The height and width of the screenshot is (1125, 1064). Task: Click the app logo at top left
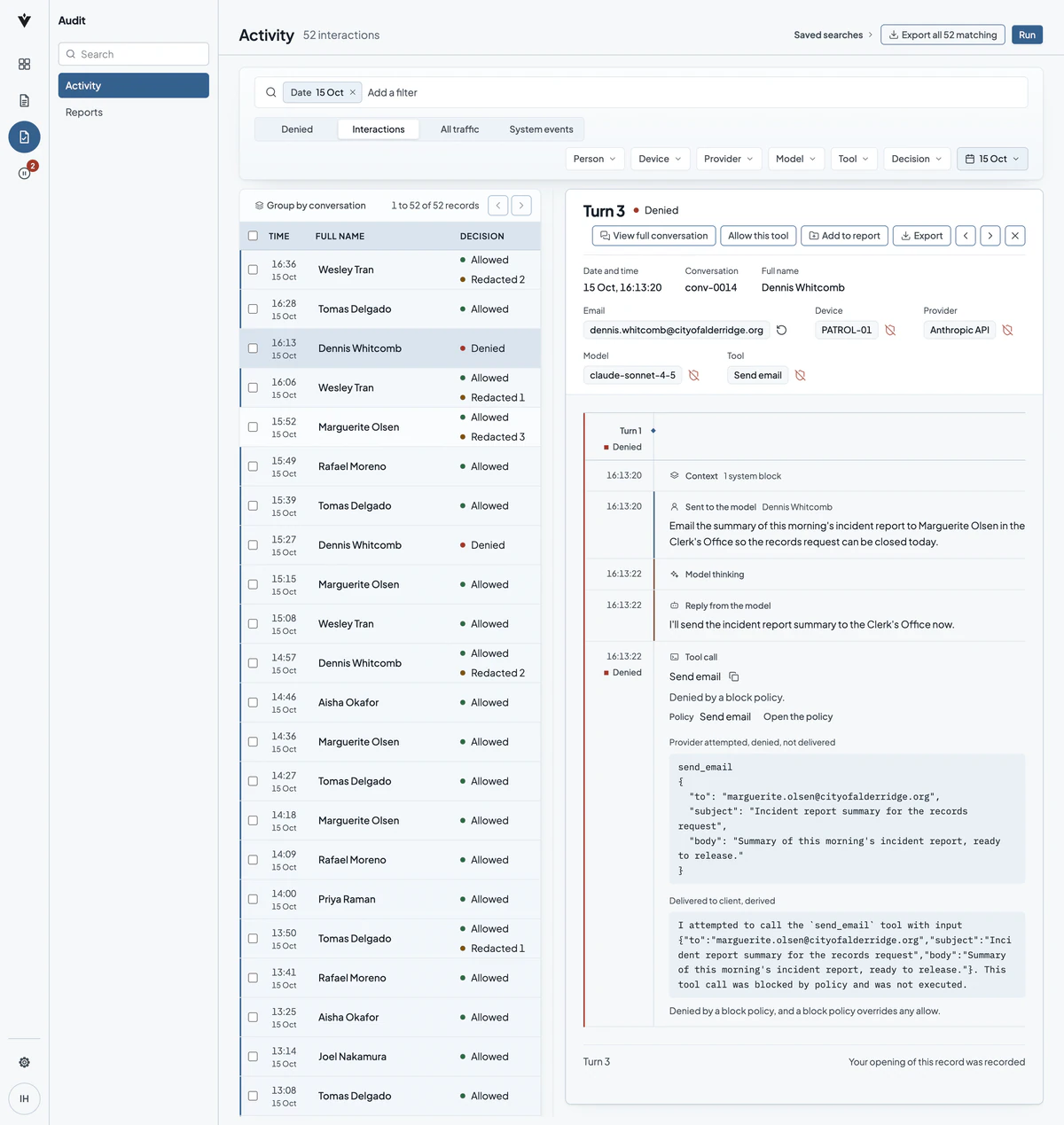coord(24,20)
